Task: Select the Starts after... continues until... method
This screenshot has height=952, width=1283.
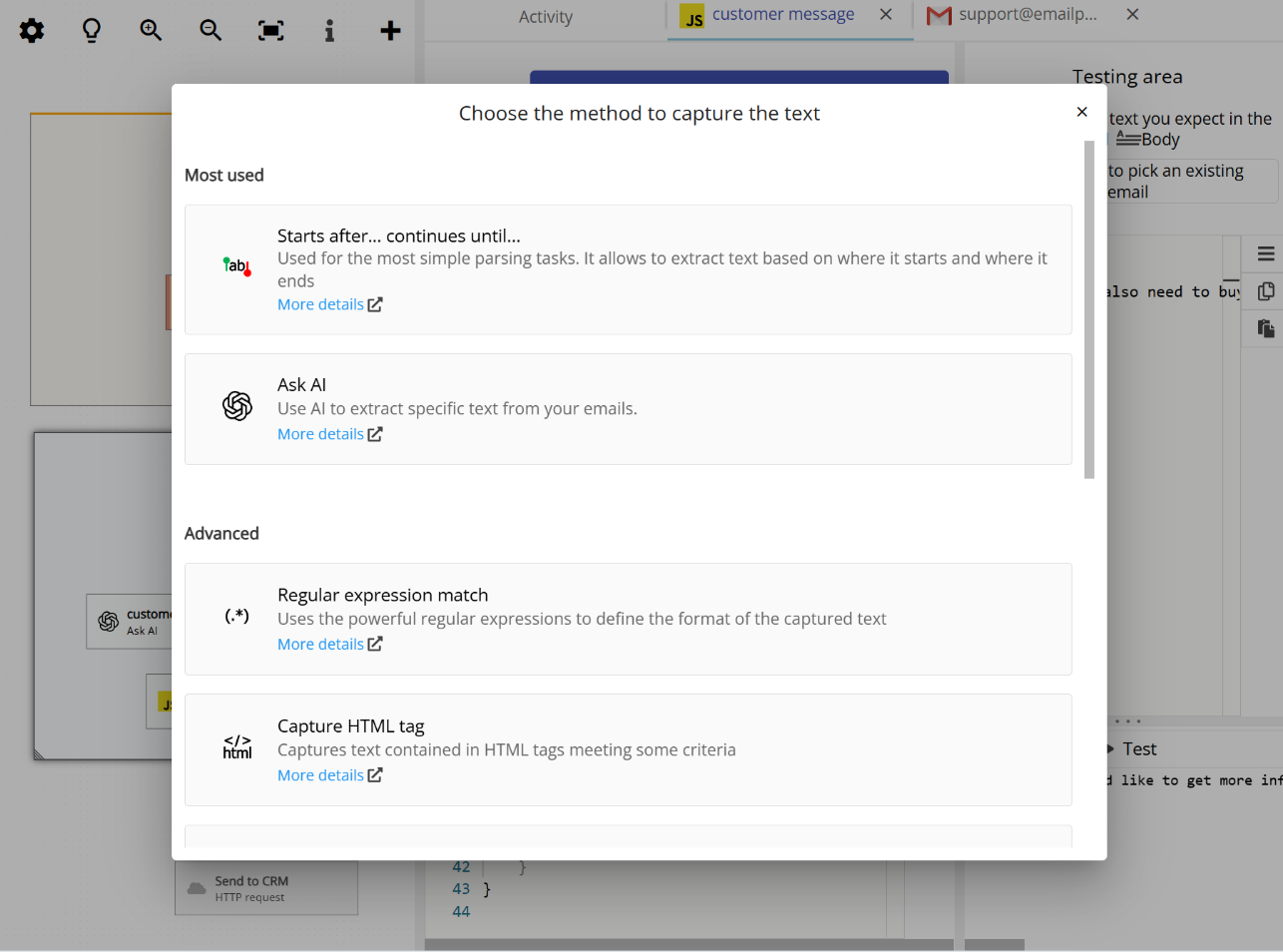Action: [x=628, y=269]
